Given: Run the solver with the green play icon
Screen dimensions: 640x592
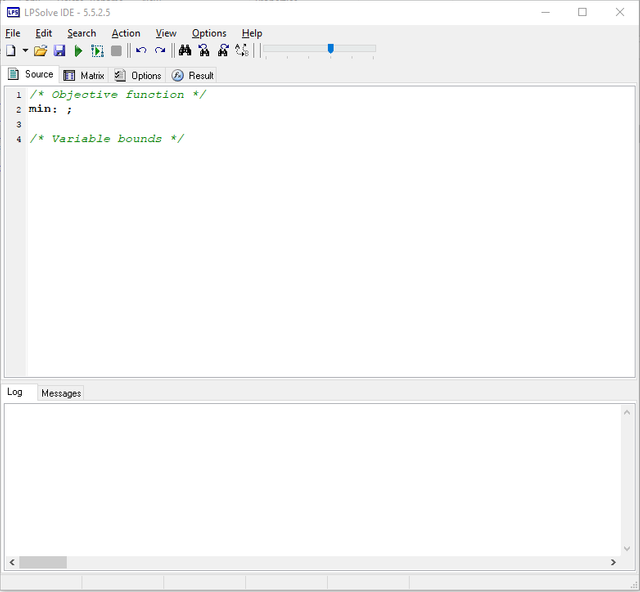Looking at the screenshot, I should tap(78, 51).
